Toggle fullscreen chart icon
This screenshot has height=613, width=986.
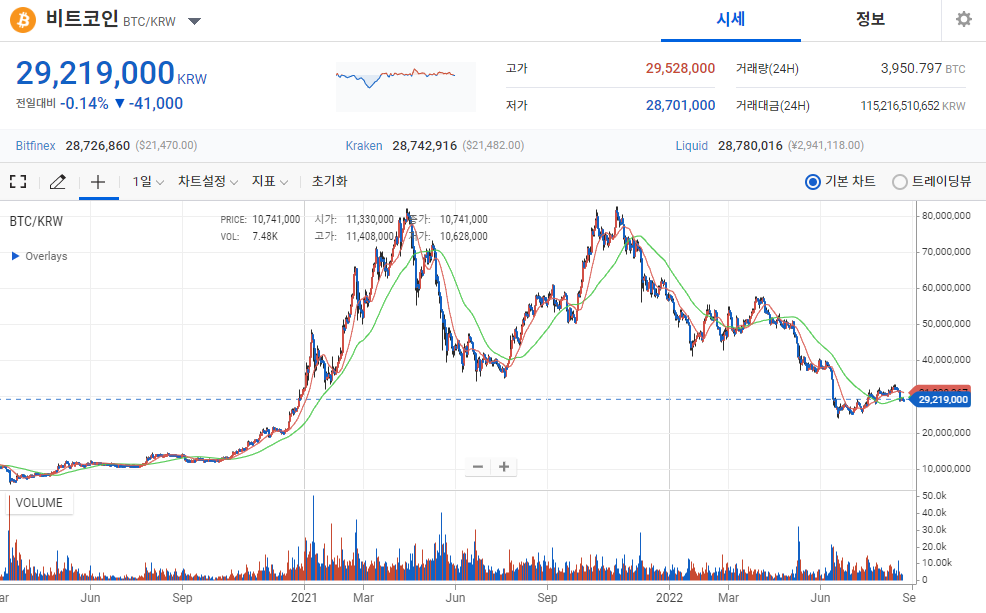[18, 182]
